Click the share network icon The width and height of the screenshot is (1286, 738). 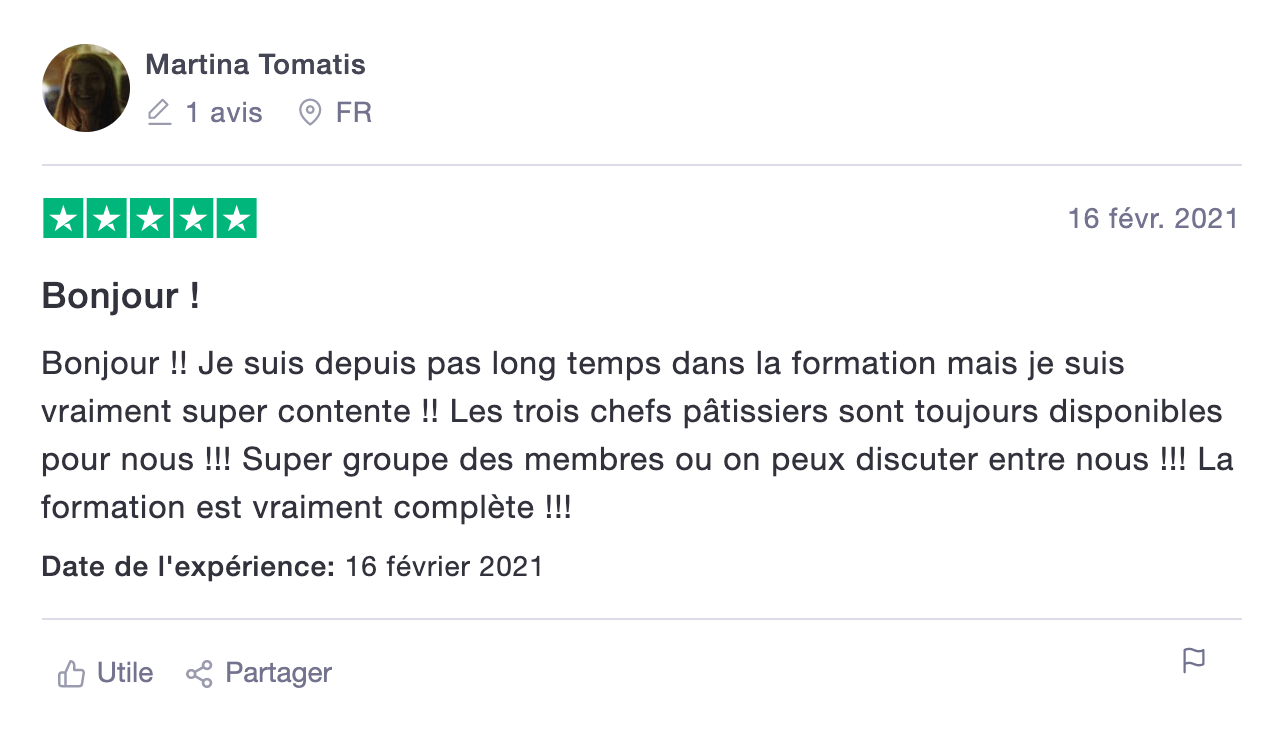click(200, 673)
